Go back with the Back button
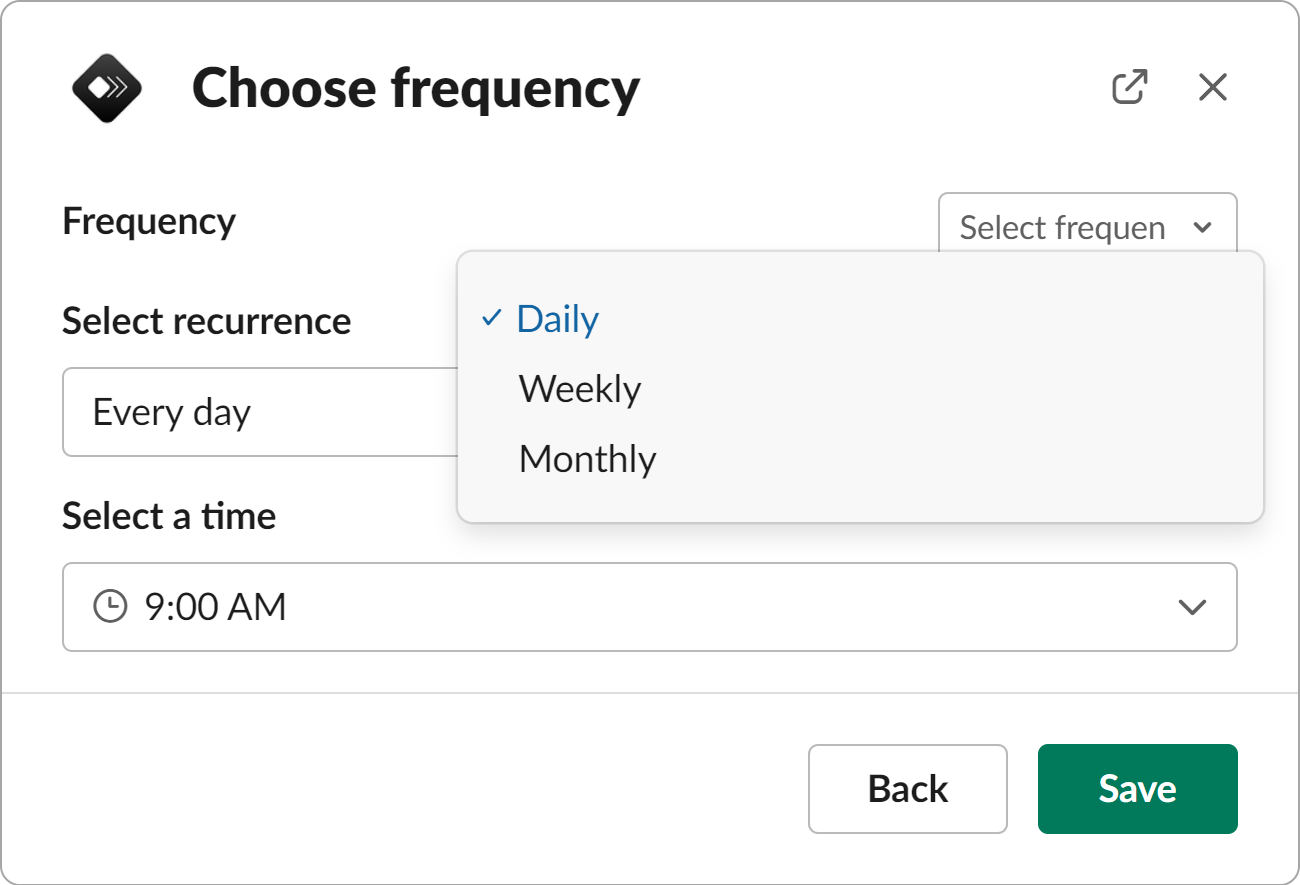1300x885 pixels. [x=907, y=789]
